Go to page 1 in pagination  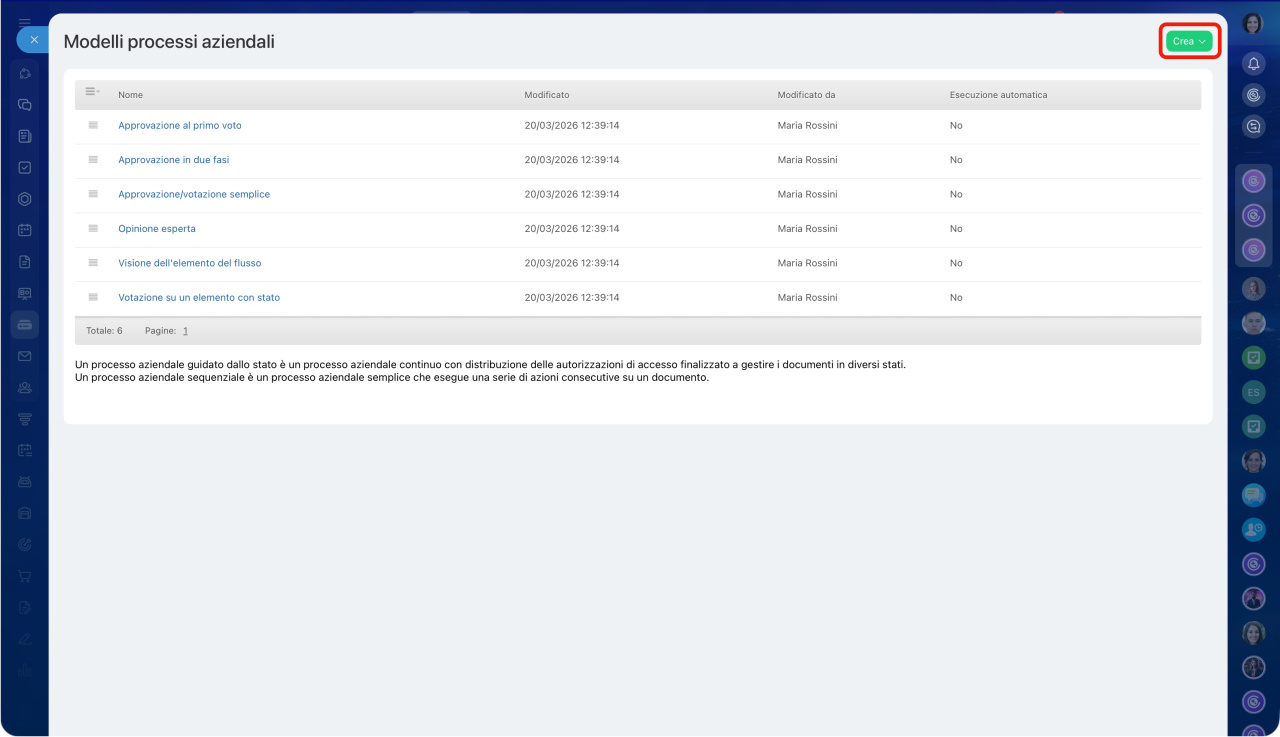[x=185, y=330]
